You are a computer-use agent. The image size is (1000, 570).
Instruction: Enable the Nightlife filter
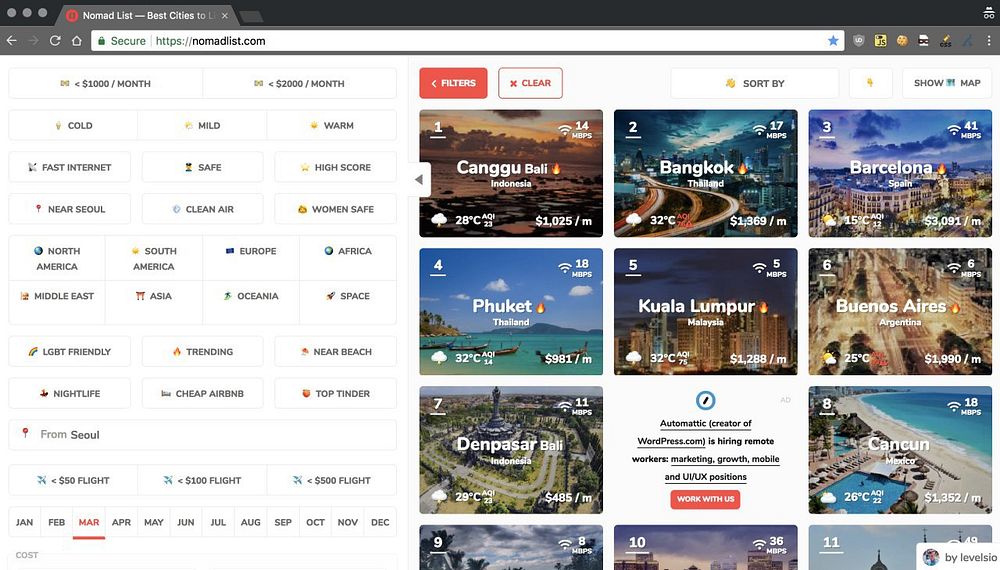pyautogui.click(x=70, y=393)
